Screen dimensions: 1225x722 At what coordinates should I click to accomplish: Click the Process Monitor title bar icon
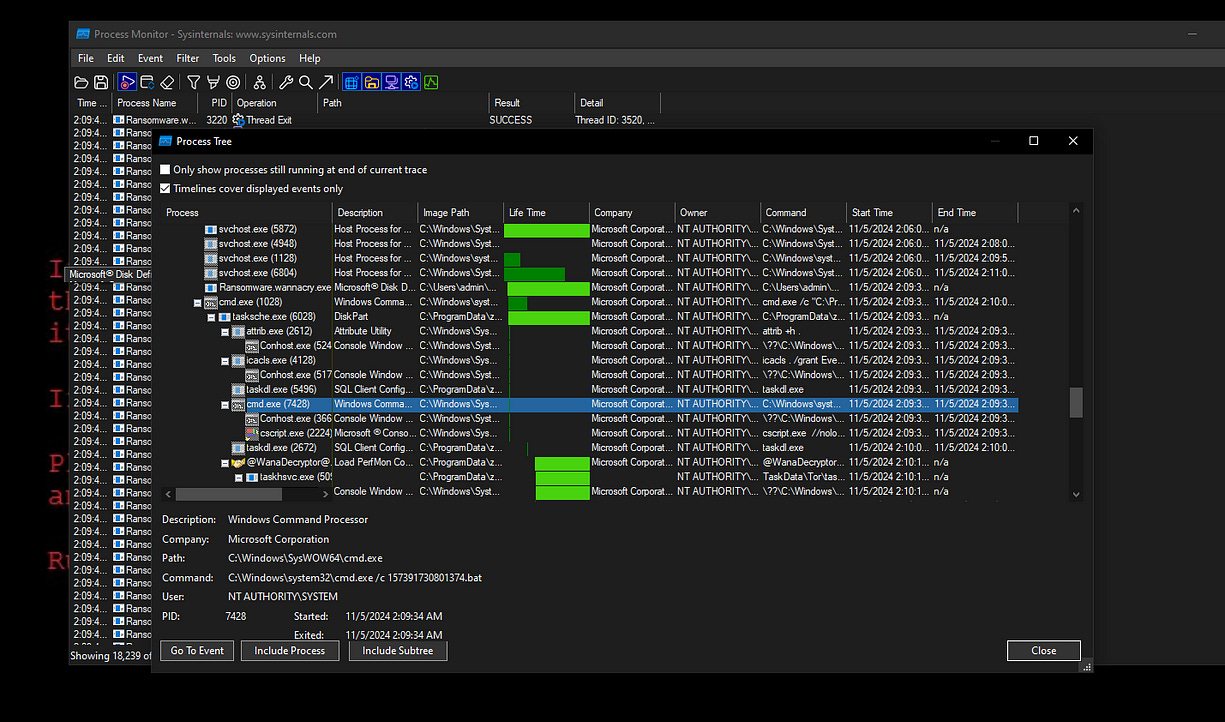[x=83, y=34]
